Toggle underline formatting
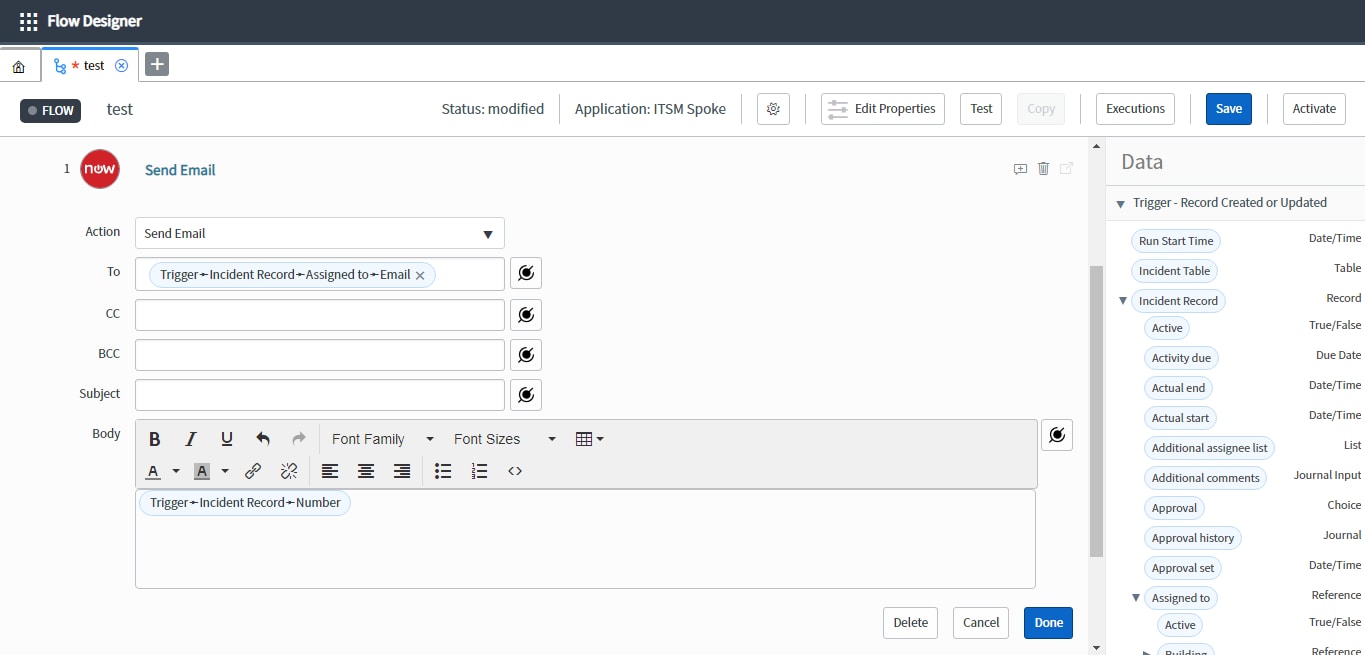 (x=227, y=439)
